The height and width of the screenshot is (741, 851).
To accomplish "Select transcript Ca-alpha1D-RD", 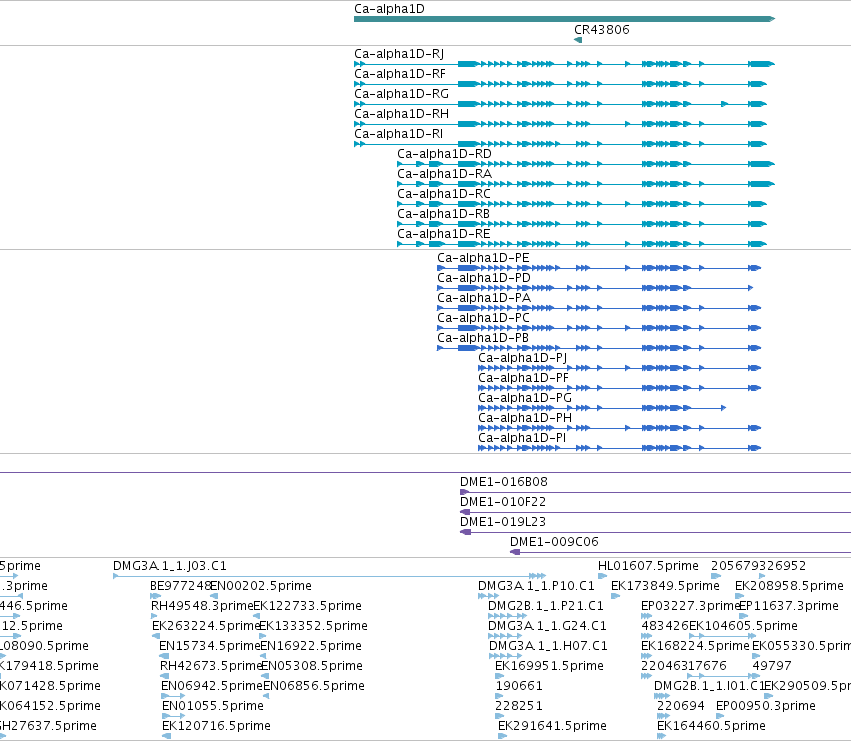I will [x=586, y=164].
